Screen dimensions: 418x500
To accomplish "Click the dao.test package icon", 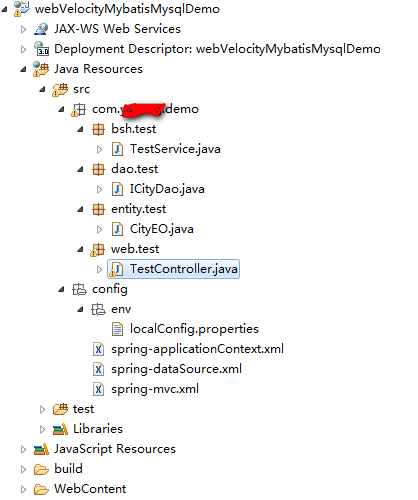I will click(x=98, y=169).
